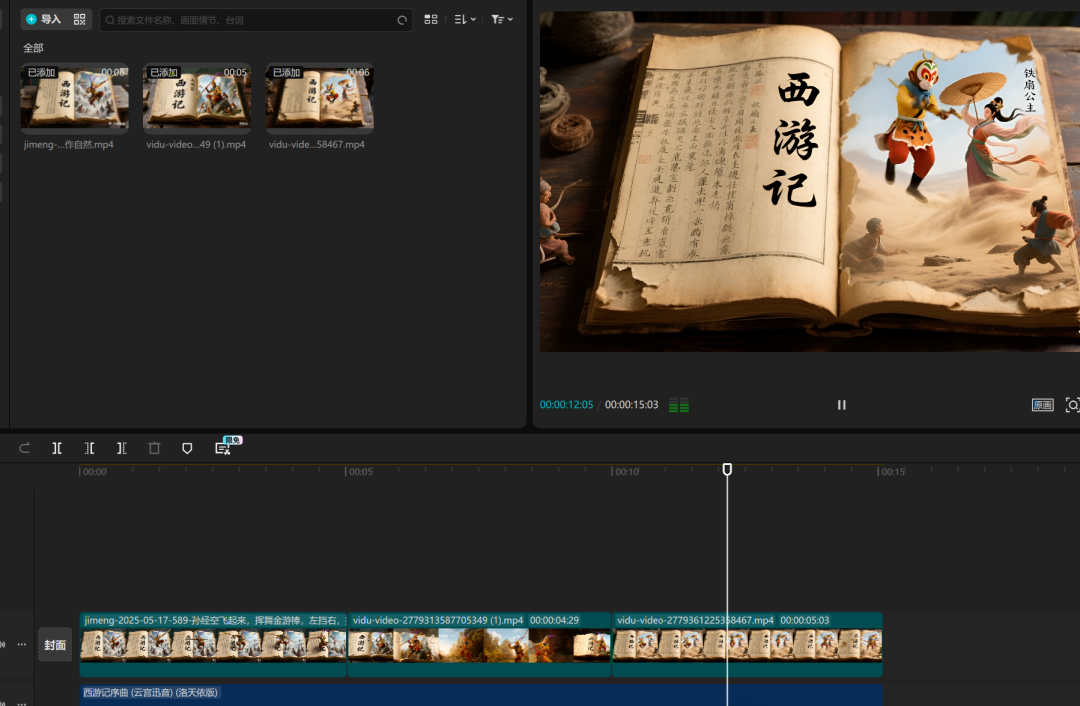Click total duration 00:00:15:03
Image resolution: width=1080 pixels, height=706 pixels.
pos(632,405)
